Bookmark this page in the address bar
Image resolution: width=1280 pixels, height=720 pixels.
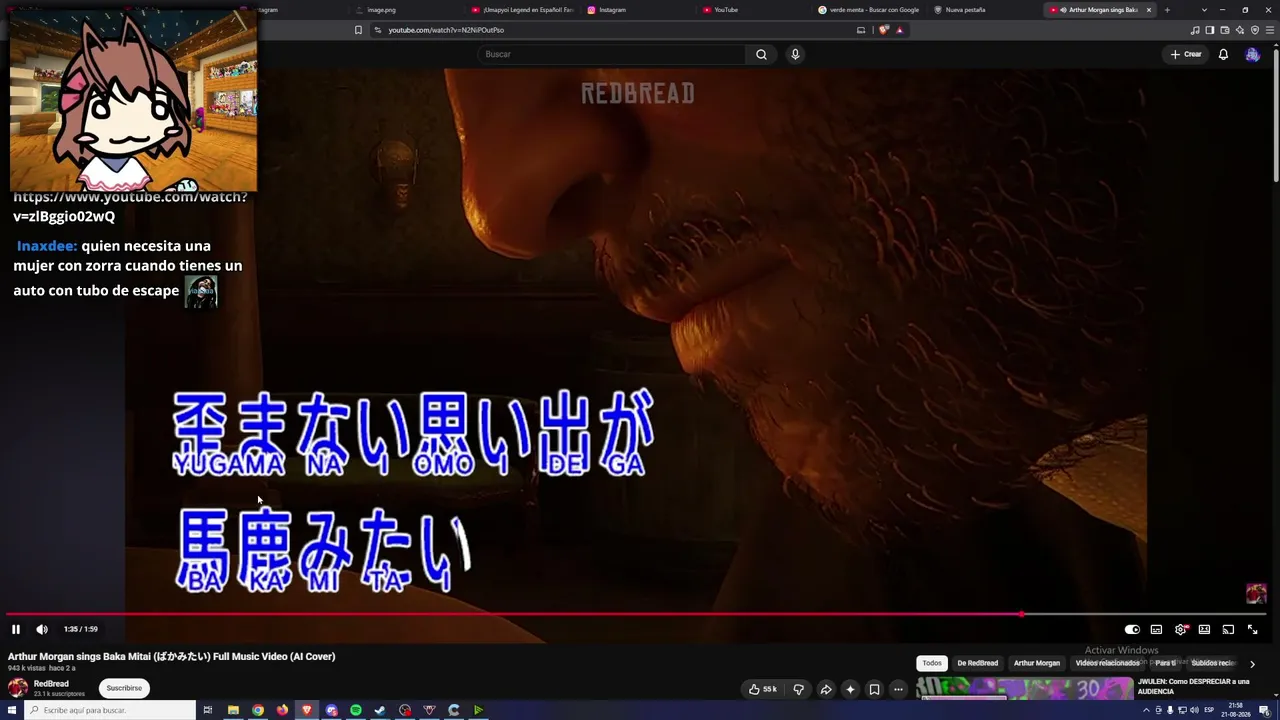(358, 30)
